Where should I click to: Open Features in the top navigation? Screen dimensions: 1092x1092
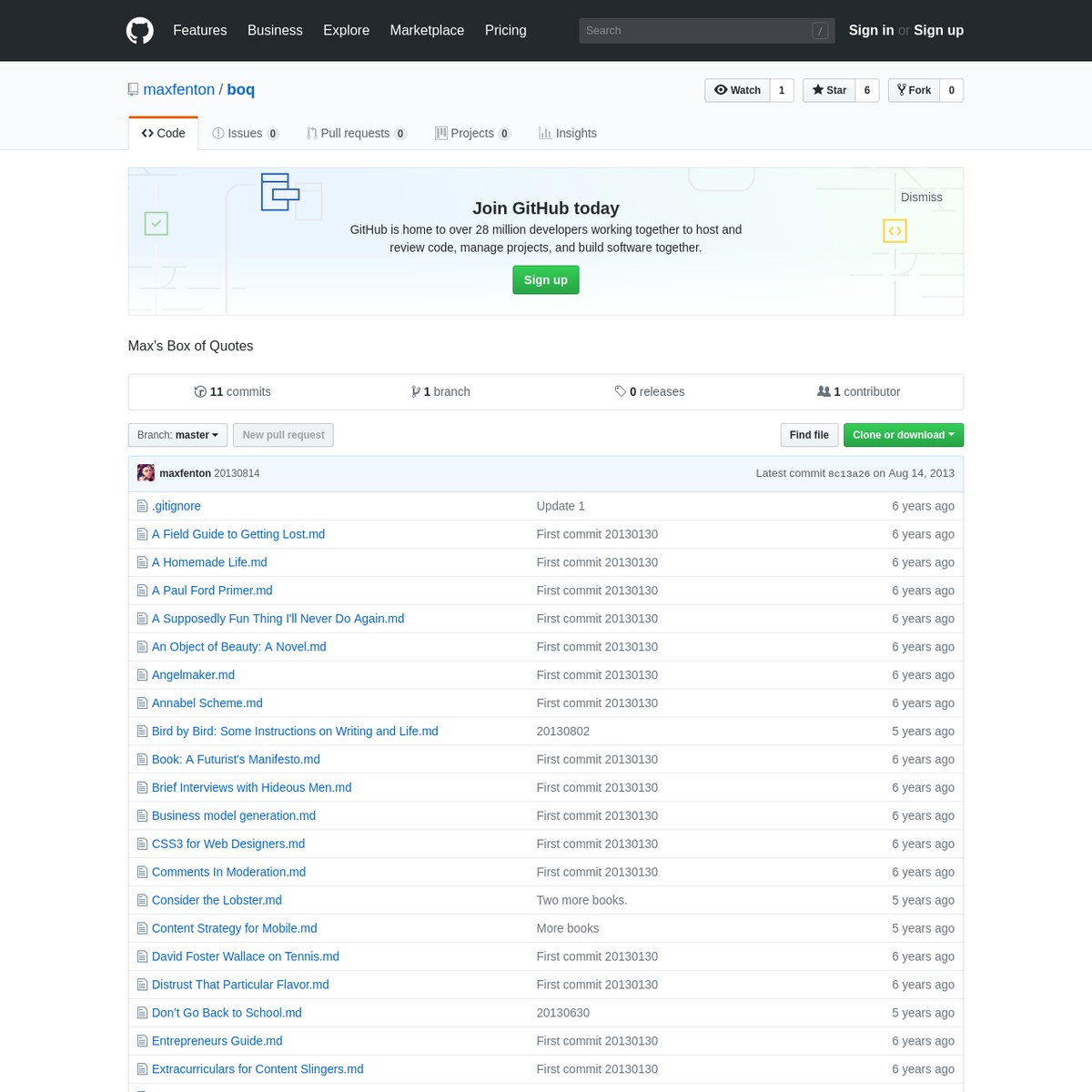(200, 30)
